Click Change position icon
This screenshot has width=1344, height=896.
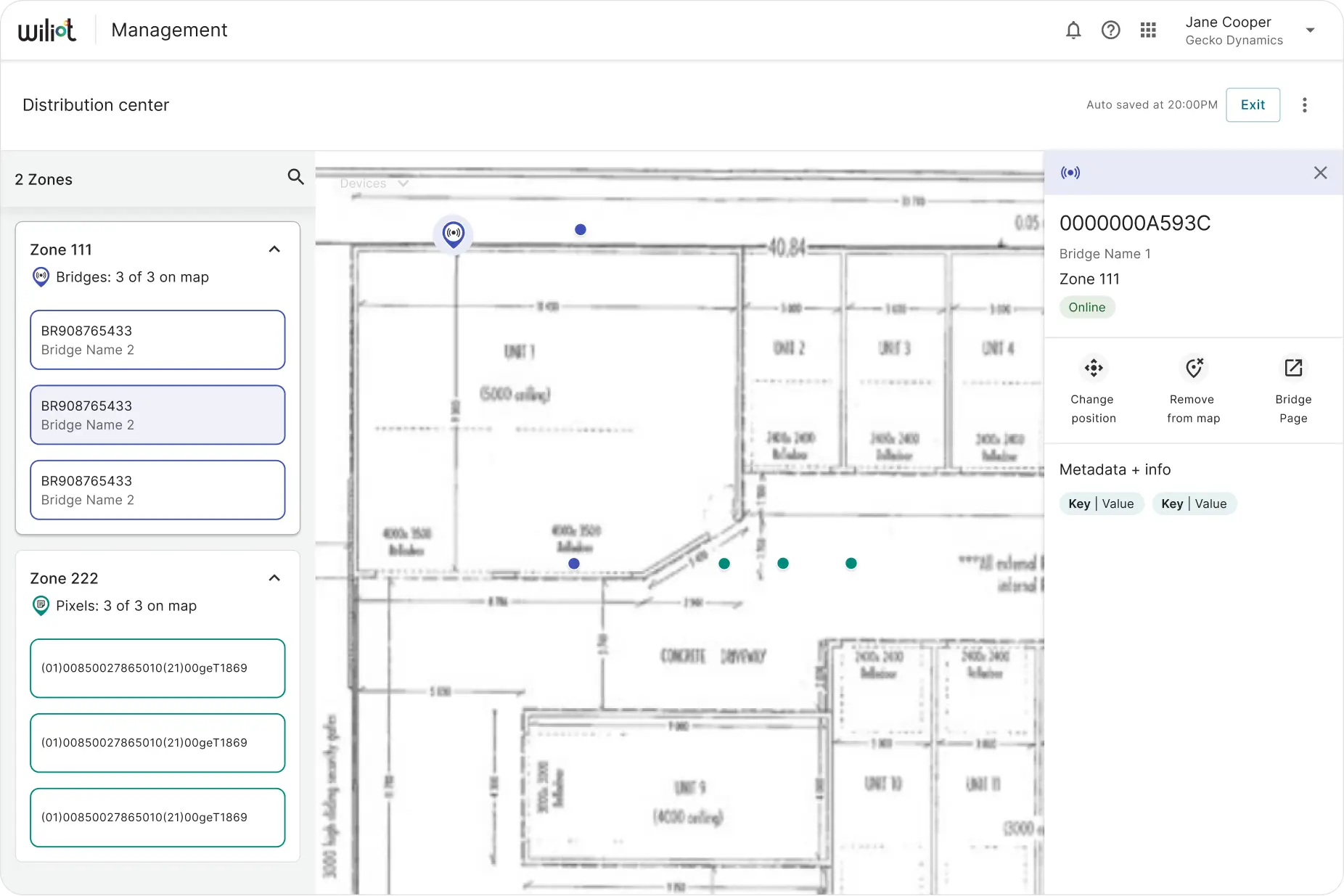click(1094, 368)
